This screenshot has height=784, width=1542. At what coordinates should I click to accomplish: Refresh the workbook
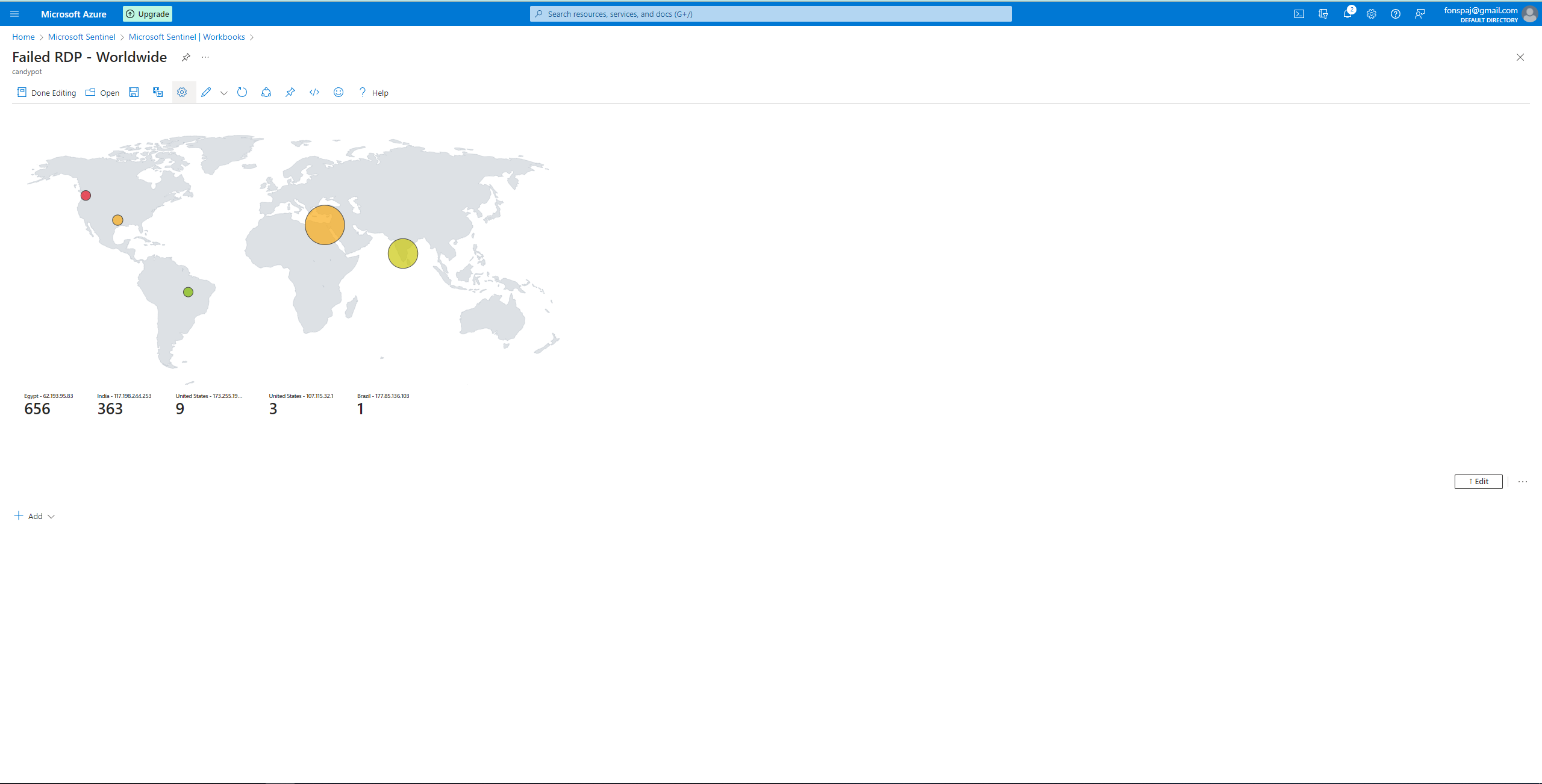click(242, 92)
